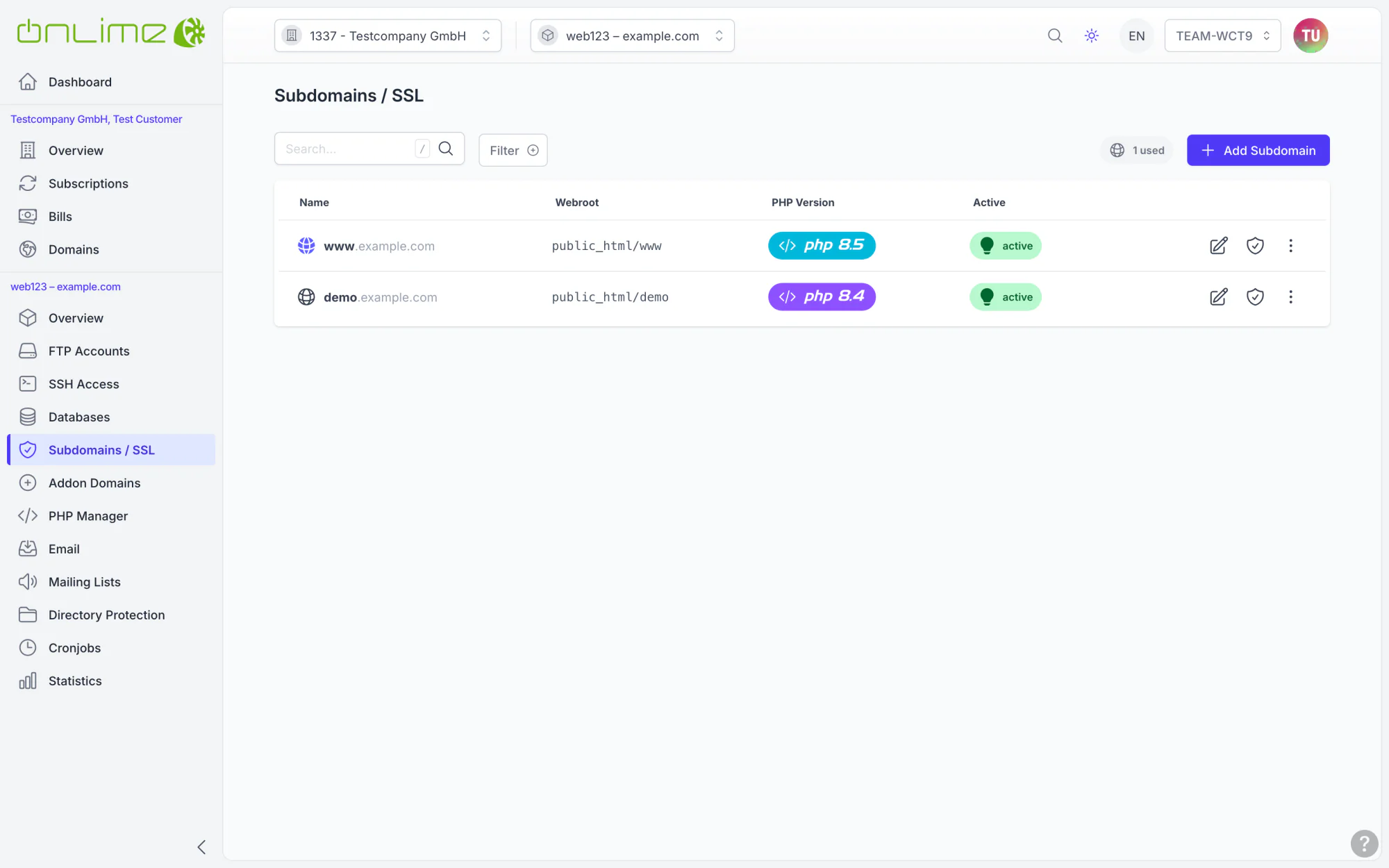This screenshot has width=1389, height=868.
Task: Click the edit icon for www.example.com
Action: click(1218, 246)
